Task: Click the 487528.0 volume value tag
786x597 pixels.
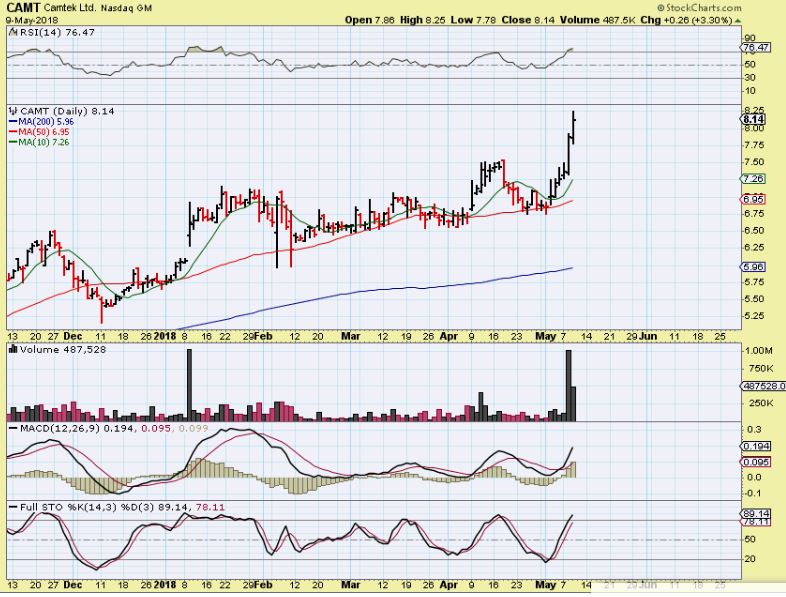Action: click(763, 386)
